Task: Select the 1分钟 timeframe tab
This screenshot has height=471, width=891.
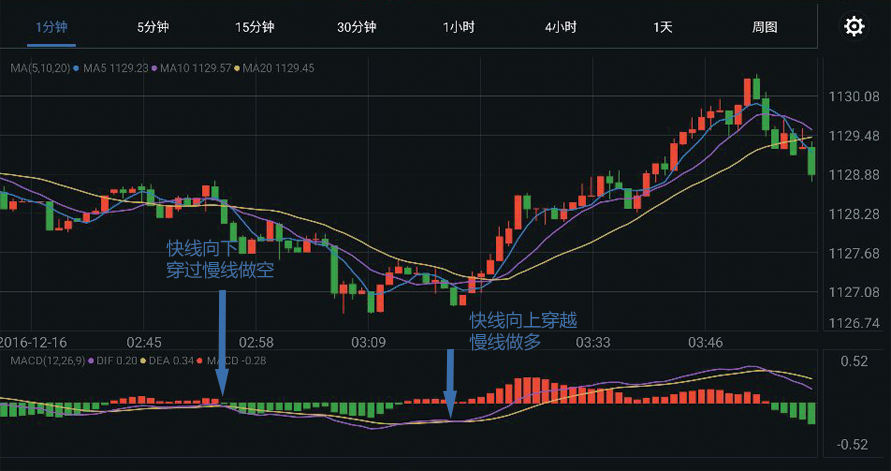Action: pos(51,27)
